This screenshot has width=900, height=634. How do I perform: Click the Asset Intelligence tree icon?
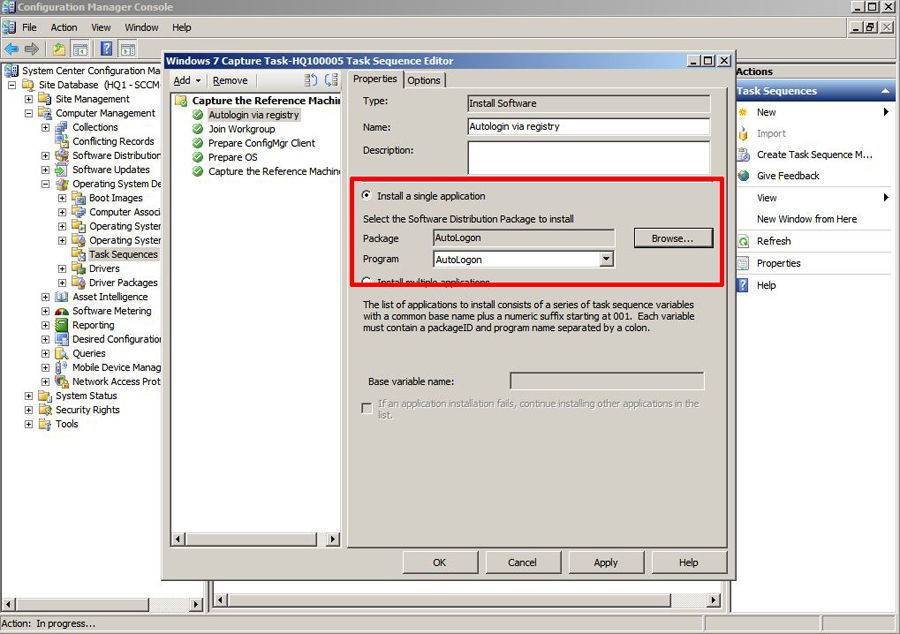61,297
